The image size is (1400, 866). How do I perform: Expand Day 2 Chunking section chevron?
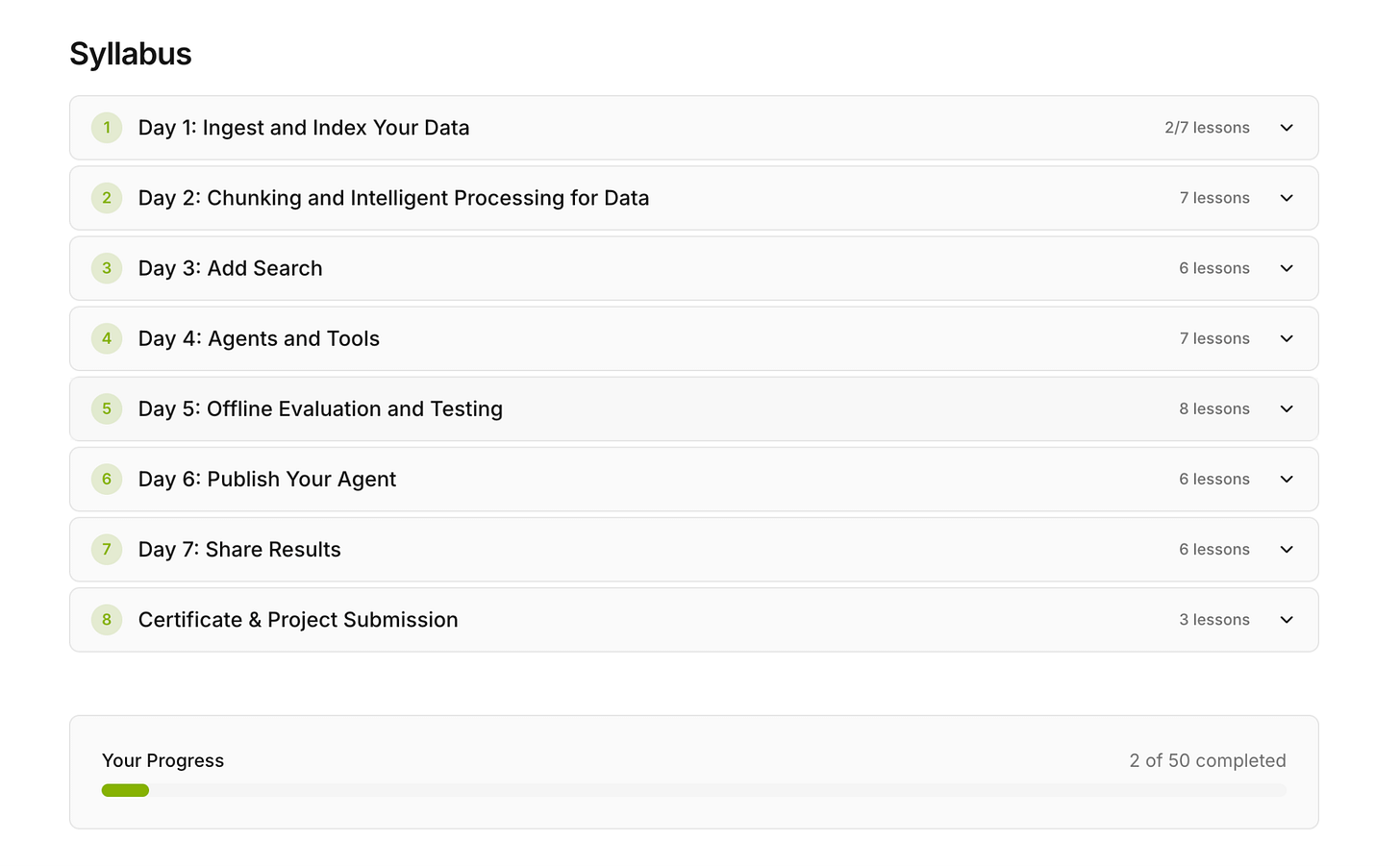click(1287, 198)
